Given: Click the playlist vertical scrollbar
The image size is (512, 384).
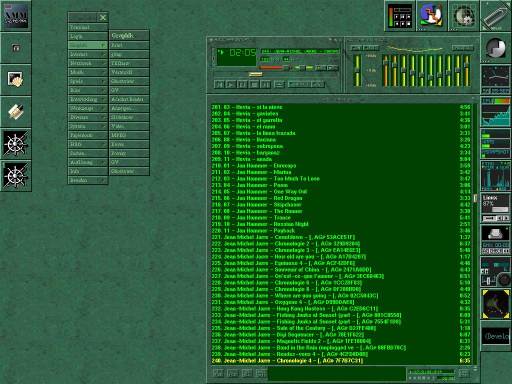Looking at the screenshot, I should point(475,234).
